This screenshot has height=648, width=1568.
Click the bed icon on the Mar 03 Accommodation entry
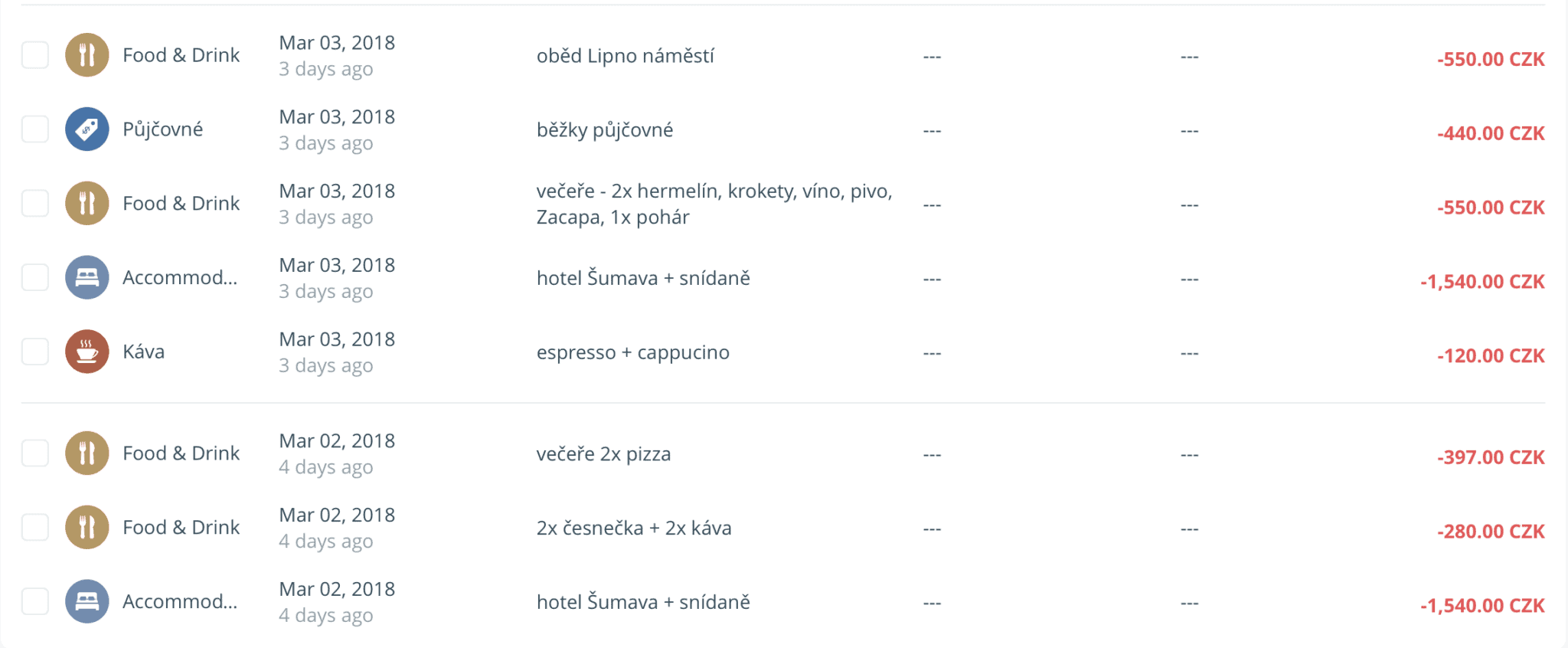point(87,277)
